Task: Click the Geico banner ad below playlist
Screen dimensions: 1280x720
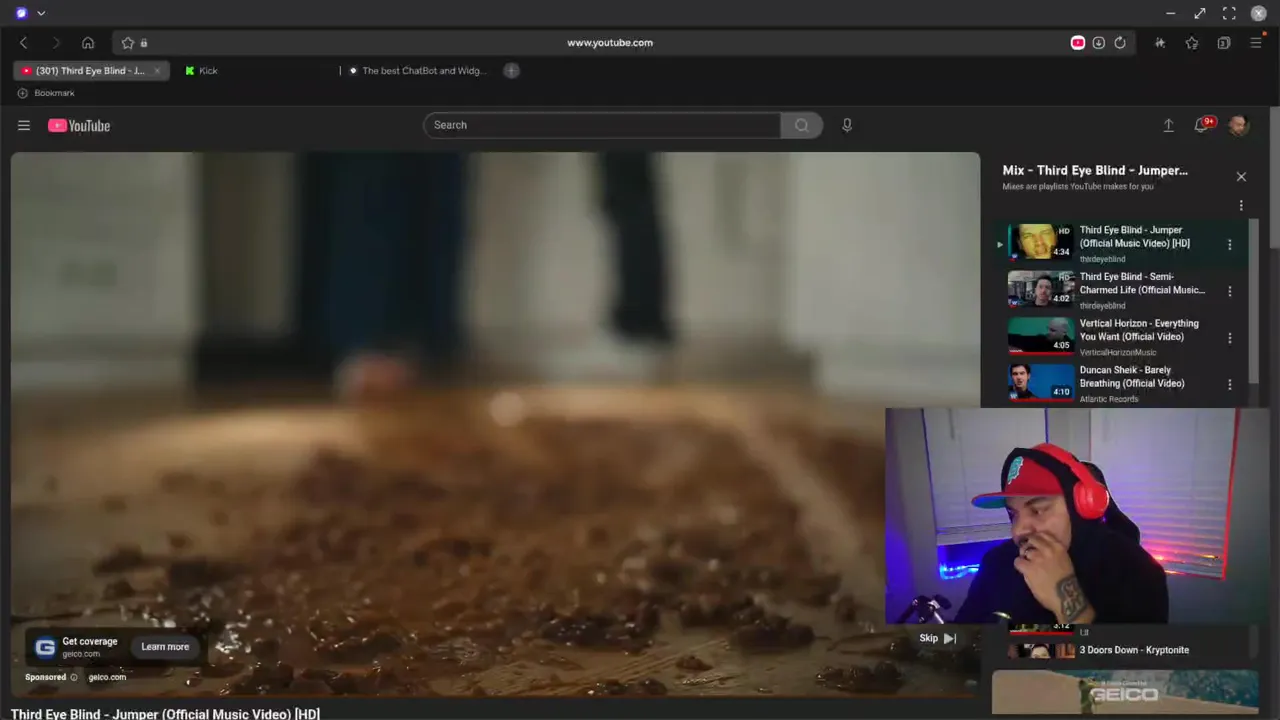Action: pyautogui.click(x=1125, y=693)
